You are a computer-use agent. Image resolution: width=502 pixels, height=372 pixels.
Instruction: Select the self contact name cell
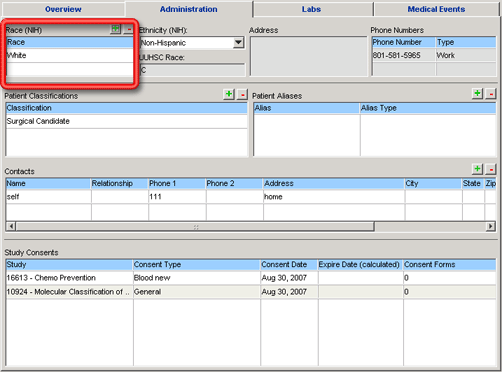49,197
